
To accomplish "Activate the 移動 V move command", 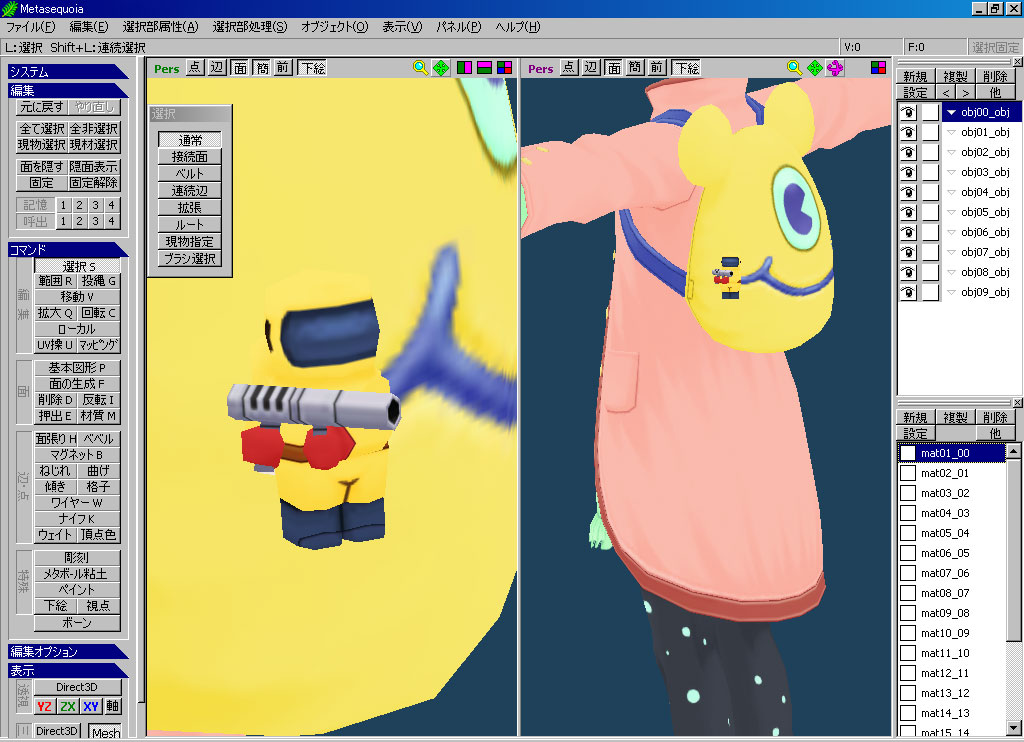I will (x=77, y=297).
